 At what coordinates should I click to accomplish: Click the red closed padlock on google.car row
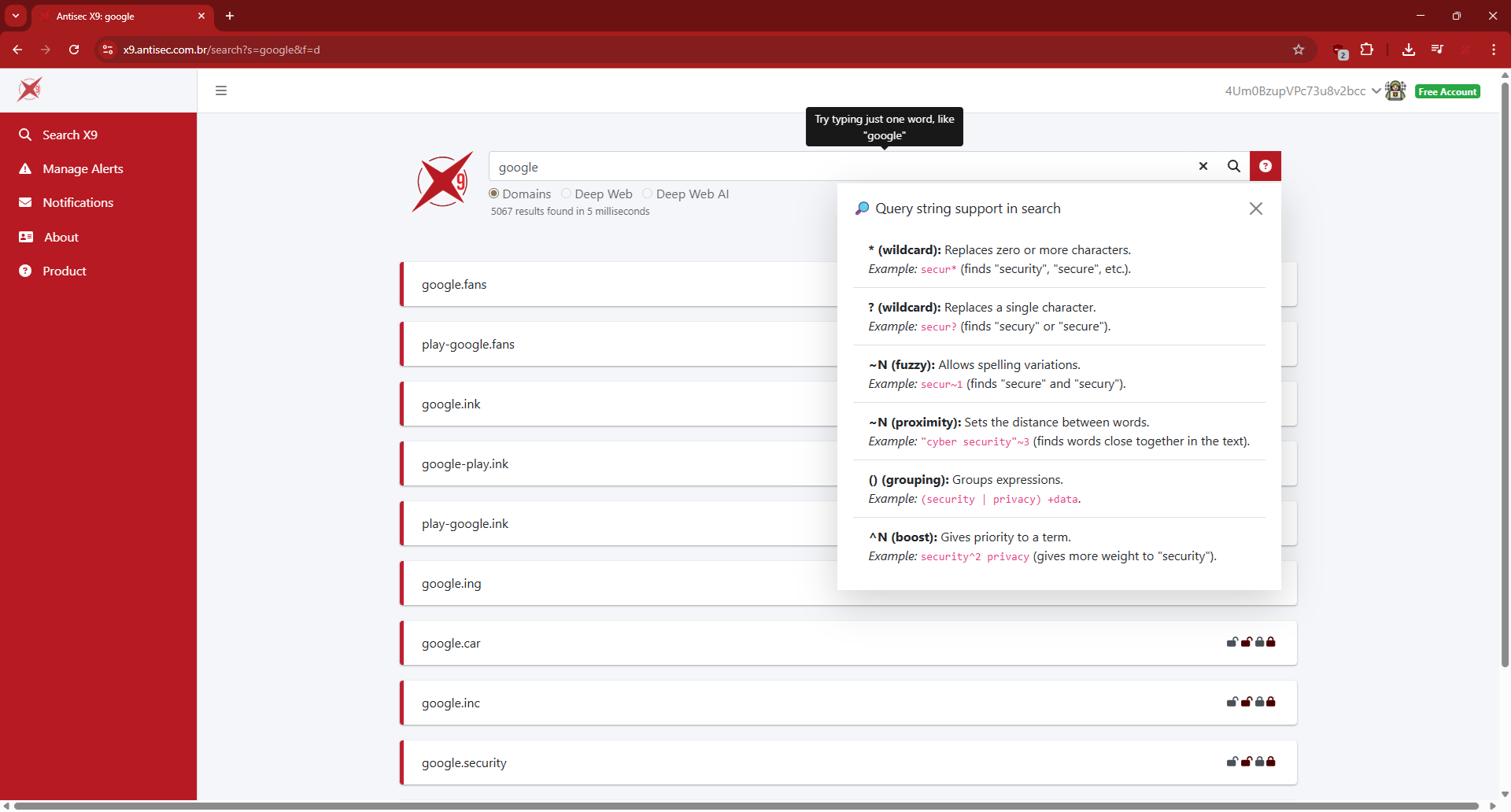point(1271,642)
